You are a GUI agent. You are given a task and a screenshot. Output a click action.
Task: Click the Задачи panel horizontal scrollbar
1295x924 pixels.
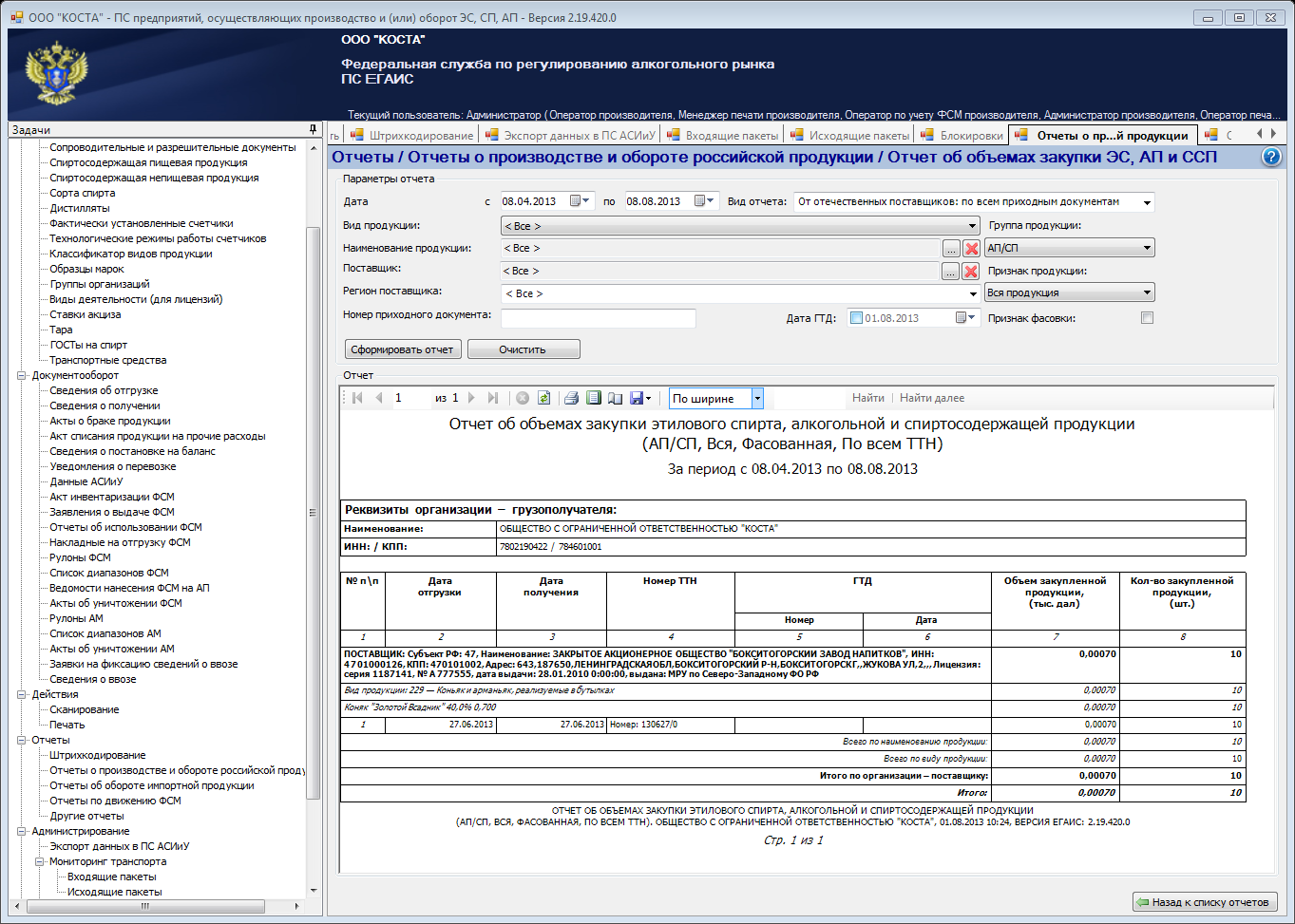(x=145, y=906)
